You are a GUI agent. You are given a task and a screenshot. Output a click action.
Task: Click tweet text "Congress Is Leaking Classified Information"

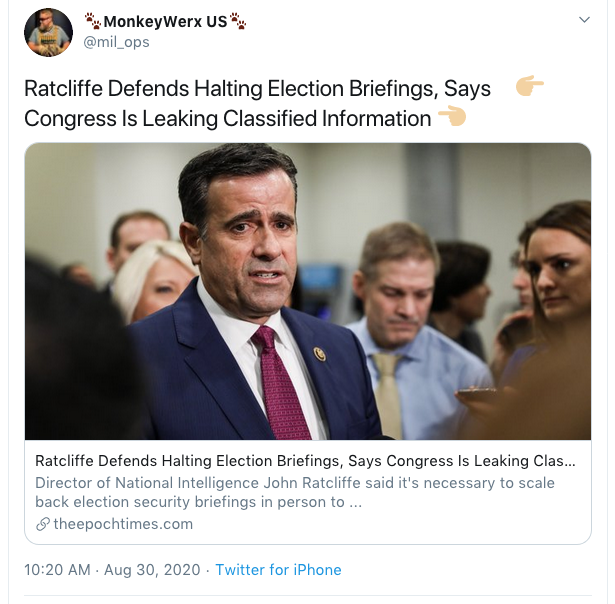(227, 118)
